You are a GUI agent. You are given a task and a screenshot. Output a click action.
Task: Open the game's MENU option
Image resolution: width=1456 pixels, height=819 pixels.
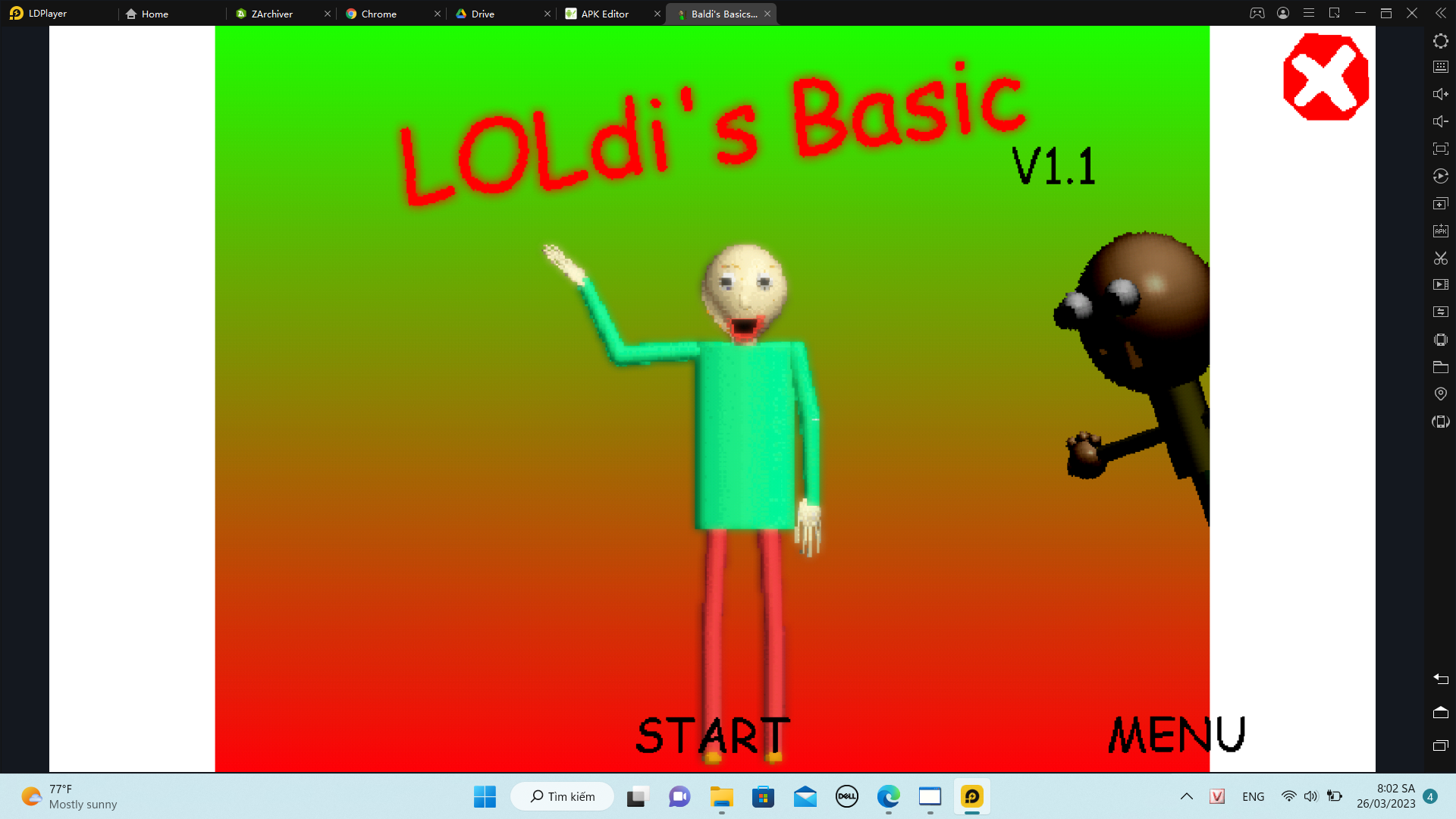(x=1177, y=733)
